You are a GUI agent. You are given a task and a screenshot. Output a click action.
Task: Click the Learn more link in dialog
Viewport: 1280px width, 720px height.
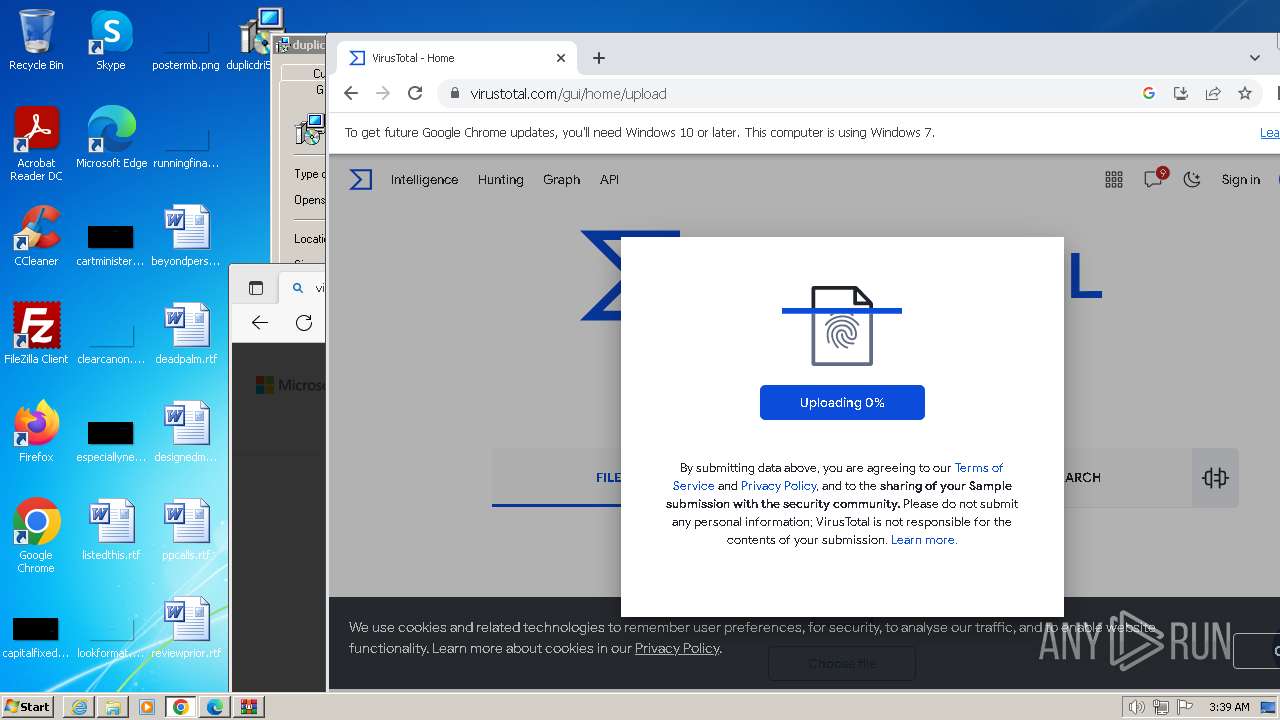pos(924,540)
